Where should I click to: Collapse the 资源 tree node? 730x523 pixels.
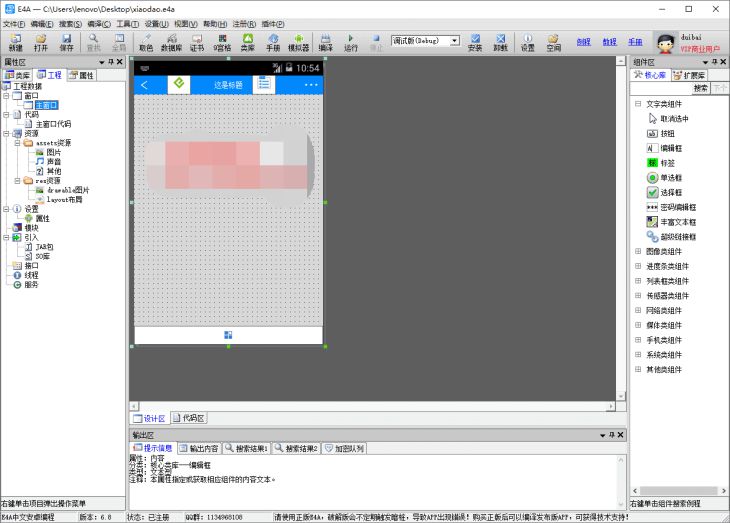pyautogui.click(x=6, y=133)
